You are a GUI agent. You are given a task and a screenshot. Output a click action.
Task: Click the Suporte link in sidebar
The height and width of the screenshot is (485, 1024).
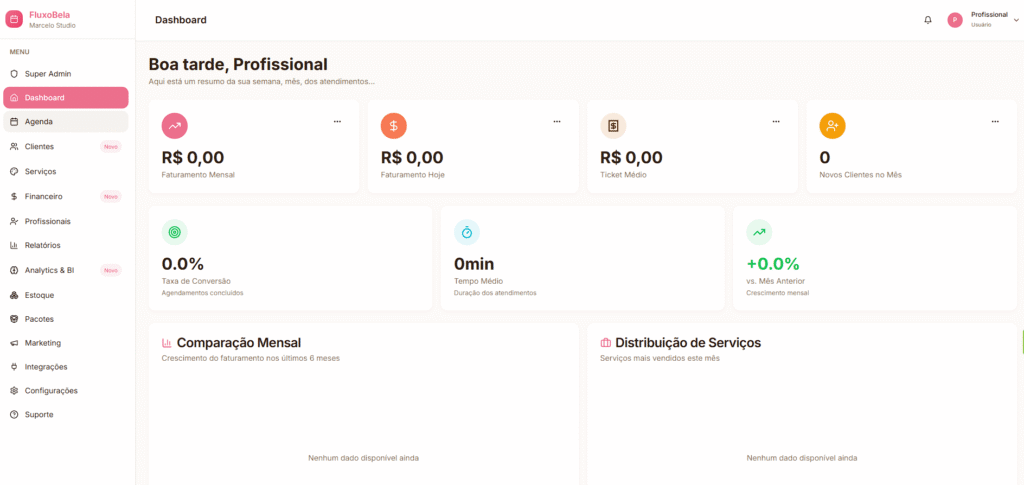click(39, 415)
